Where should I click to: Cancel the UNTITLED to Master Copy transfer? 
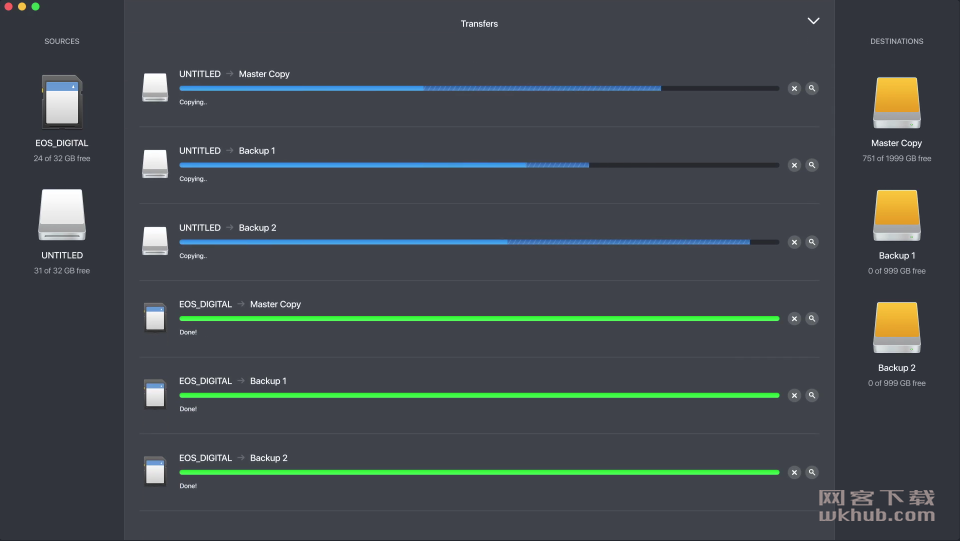click(794, 89)
